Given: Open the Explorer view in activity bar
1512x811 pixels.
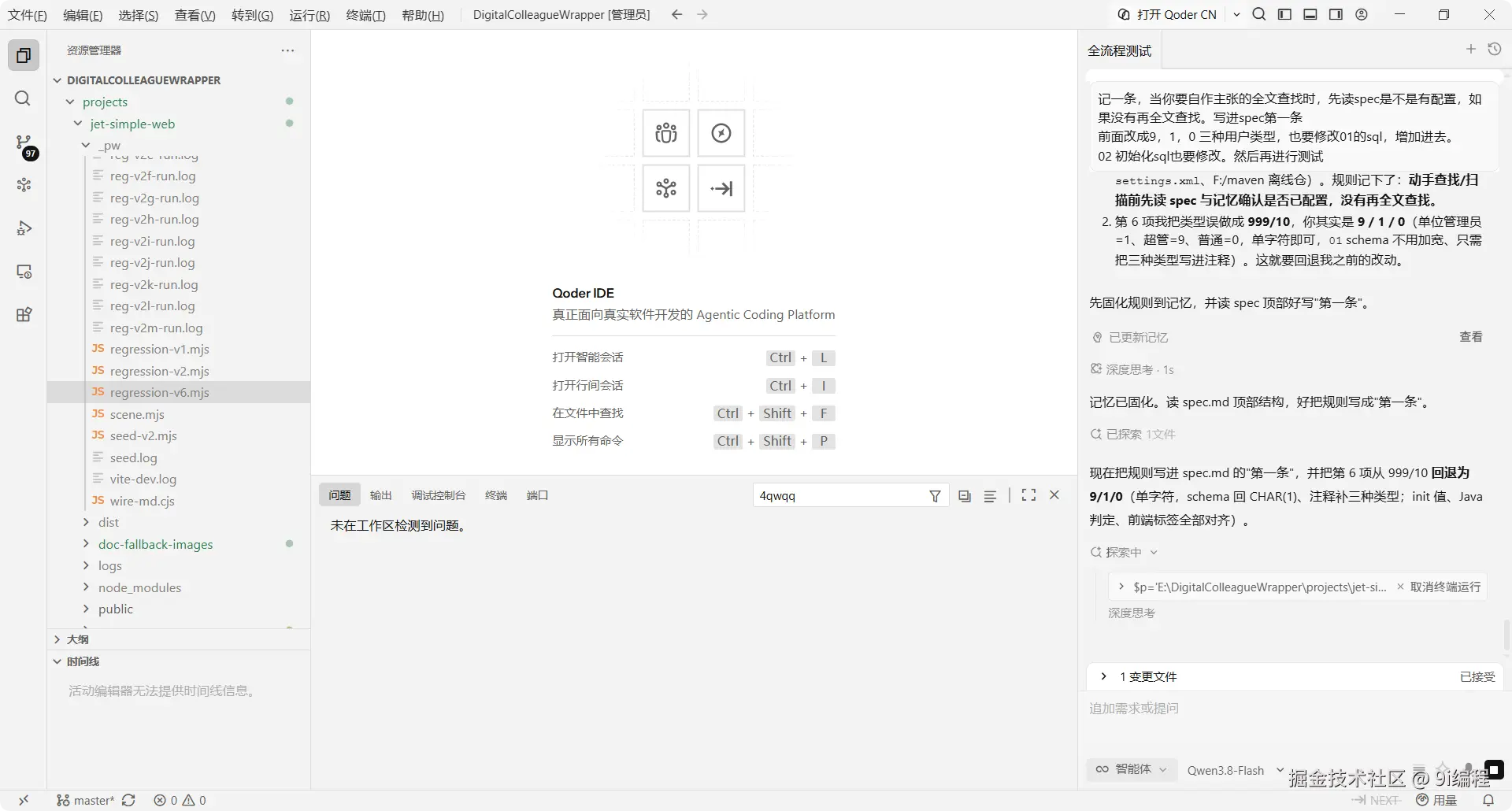Looking at the screenshot, I should (x=24, y=55).
